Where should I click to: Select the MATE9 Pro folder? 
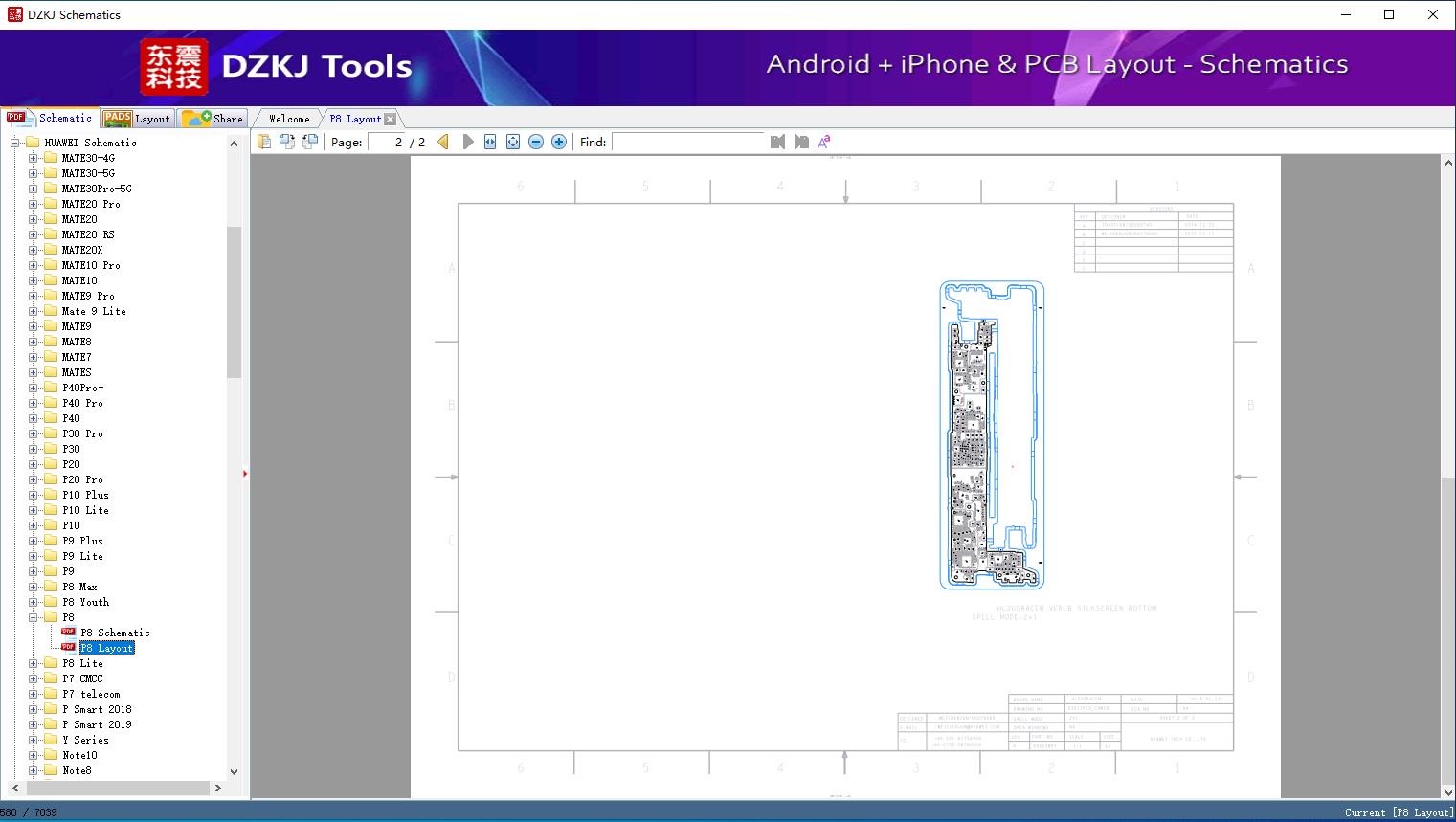click(88, 296)
